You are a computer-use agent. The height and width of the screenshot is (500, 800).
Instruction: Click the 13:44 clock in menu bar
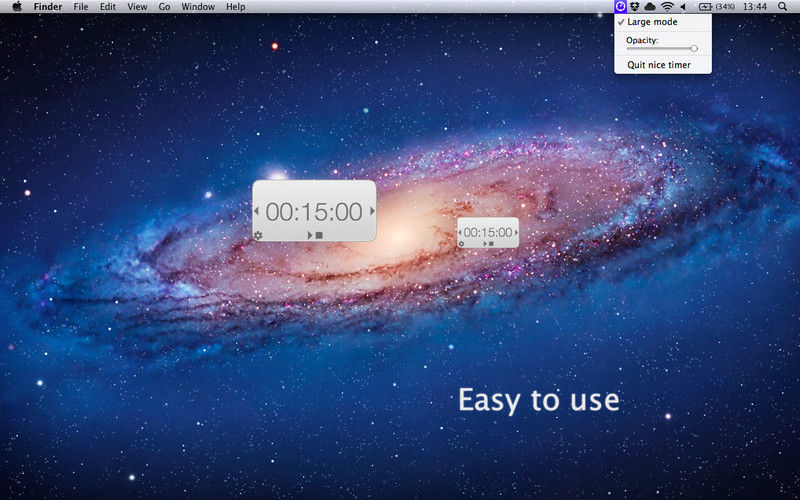(755, 7)
